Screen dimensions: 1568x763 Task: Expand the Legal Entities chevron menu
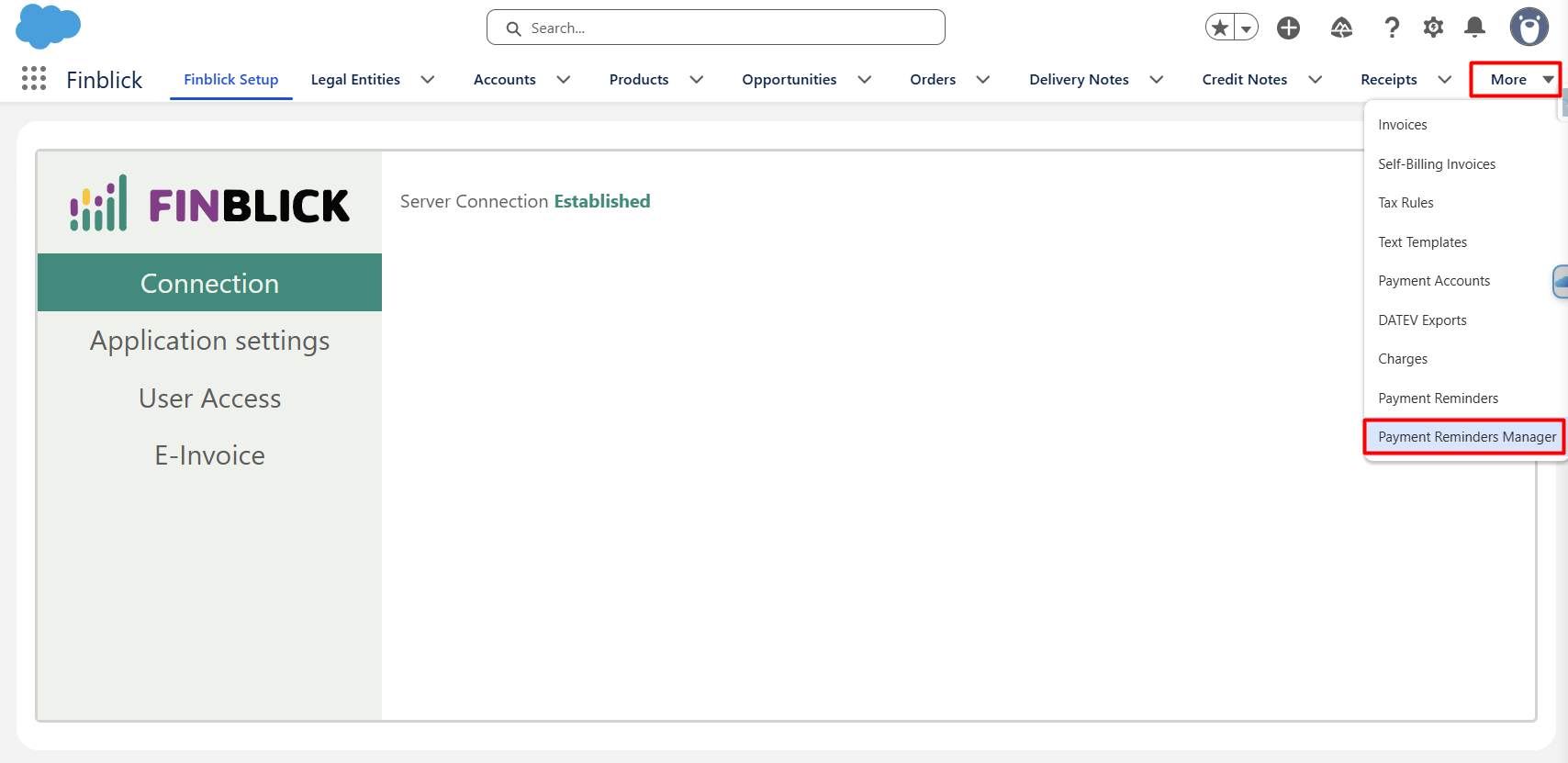pyautogui.click(x=428, y=80)
